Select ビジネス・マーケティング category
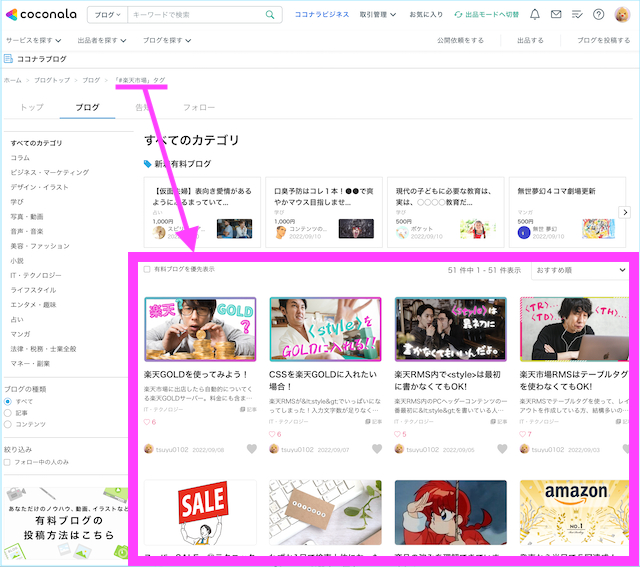Image resolution: width=640 pixels, height=567 pixels. point(49,172)
